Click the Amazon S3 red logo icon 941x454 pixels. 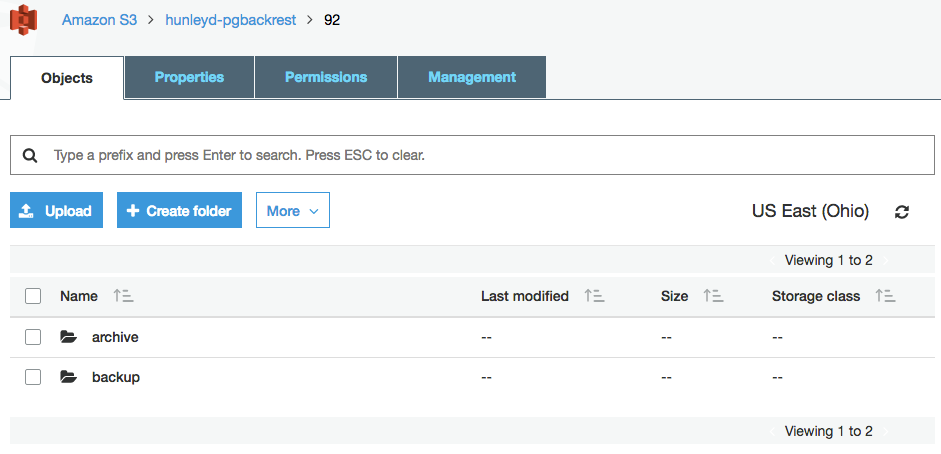point(24,20)
